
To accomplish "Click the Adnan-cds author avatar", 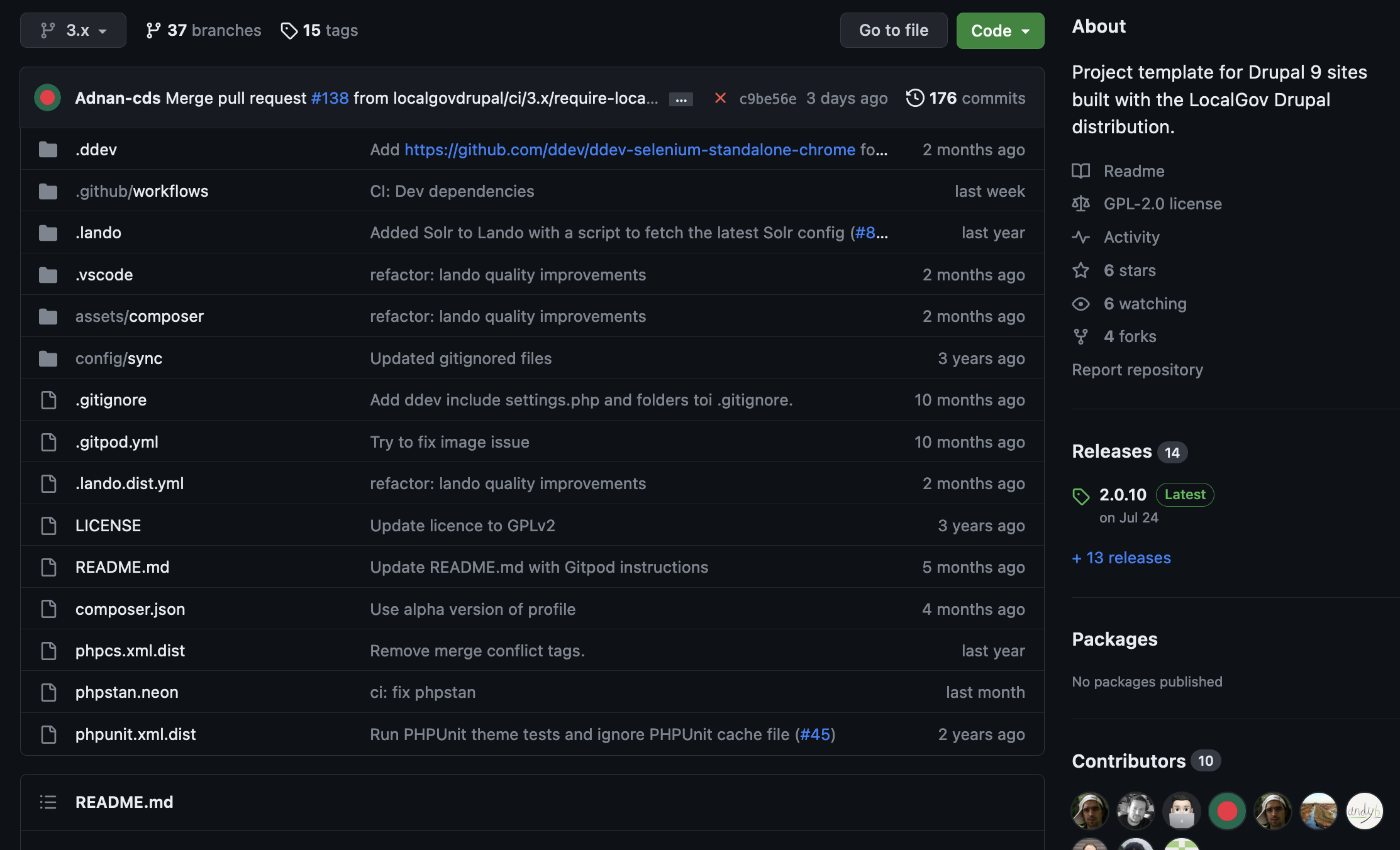I will (x=47, y=98).
